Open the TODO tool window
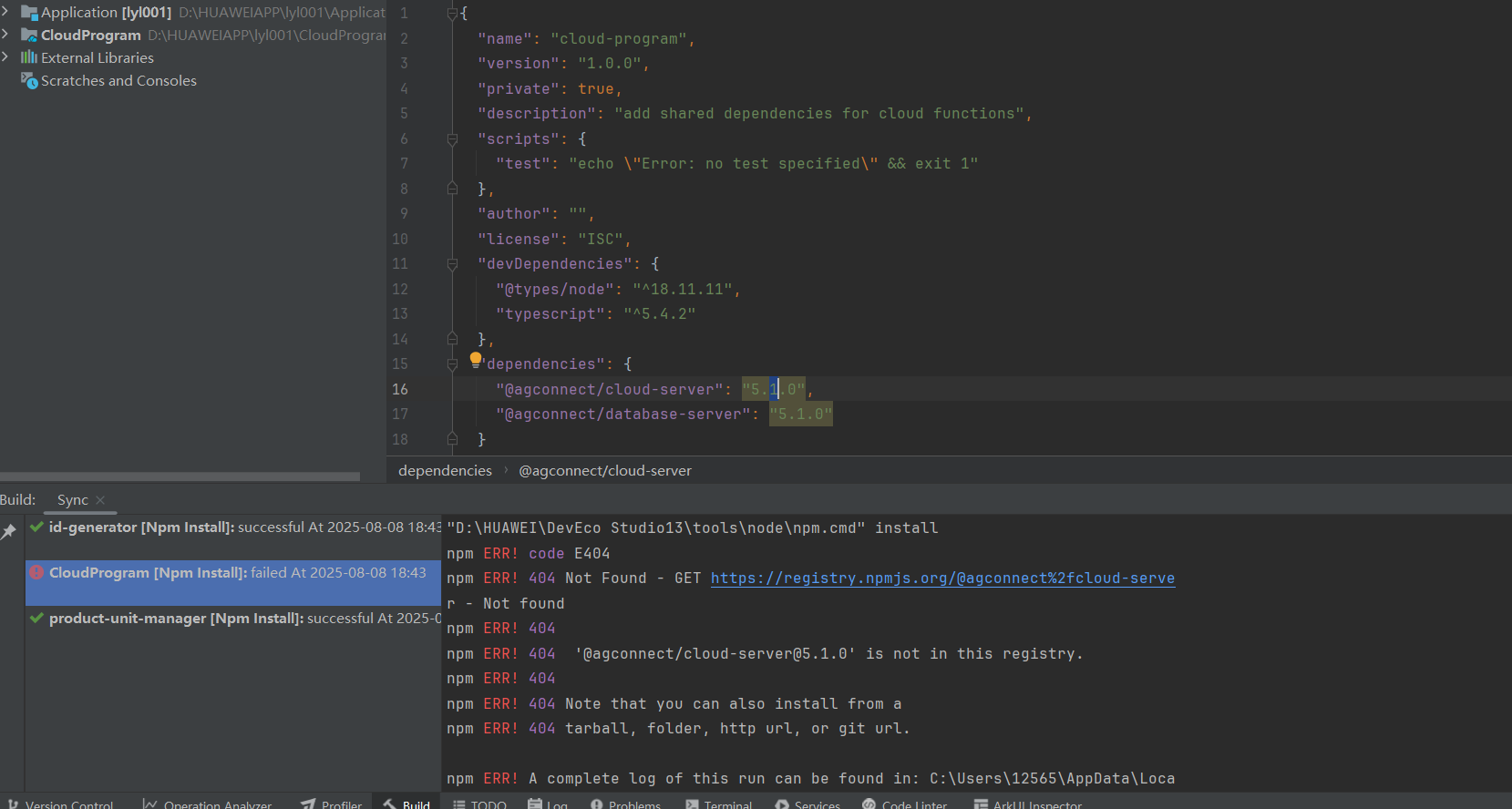1512x809 pixels. pyautogui.click(x=479, y=804)
